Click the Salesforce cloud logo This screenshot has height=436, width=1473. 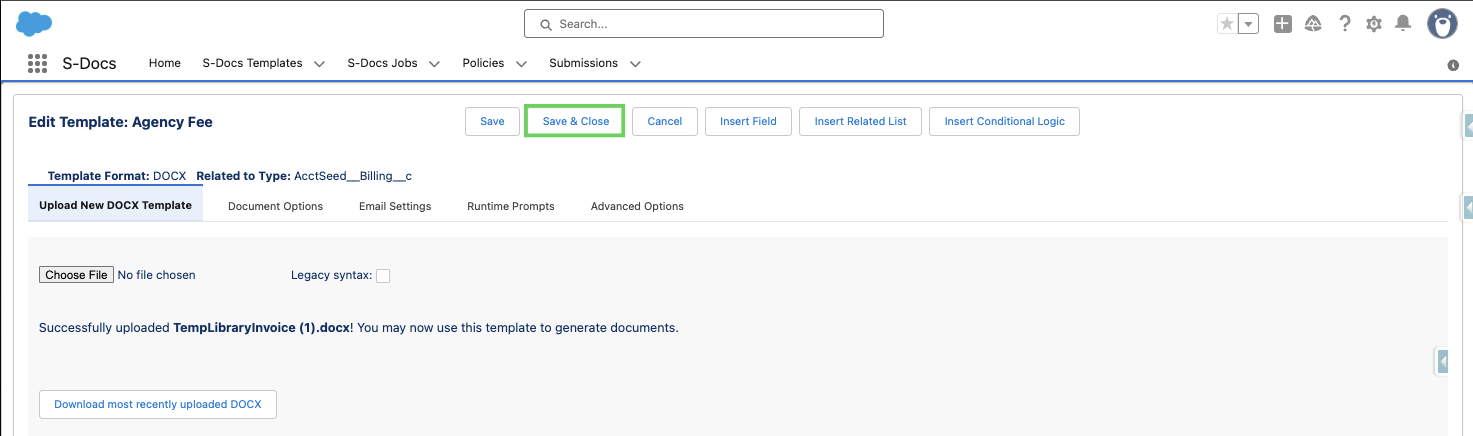click(x=34, y=23)
